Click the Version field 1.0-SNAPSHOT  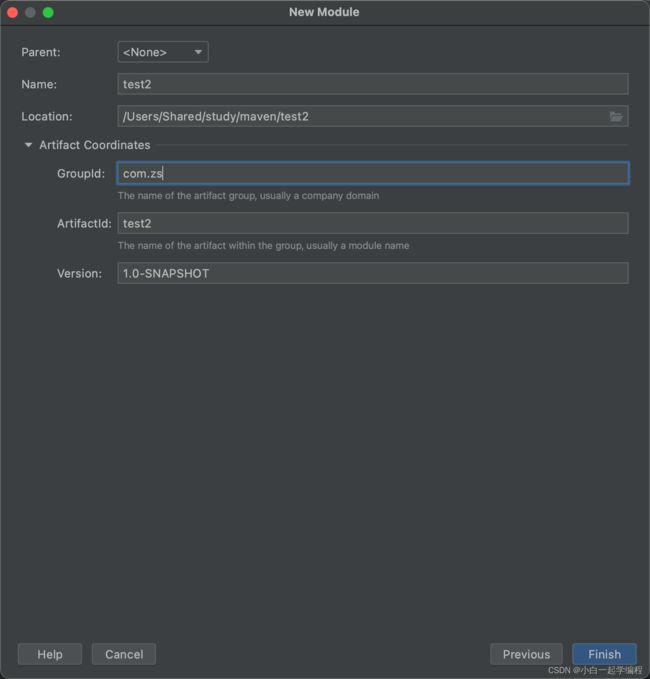coord(373,273)
